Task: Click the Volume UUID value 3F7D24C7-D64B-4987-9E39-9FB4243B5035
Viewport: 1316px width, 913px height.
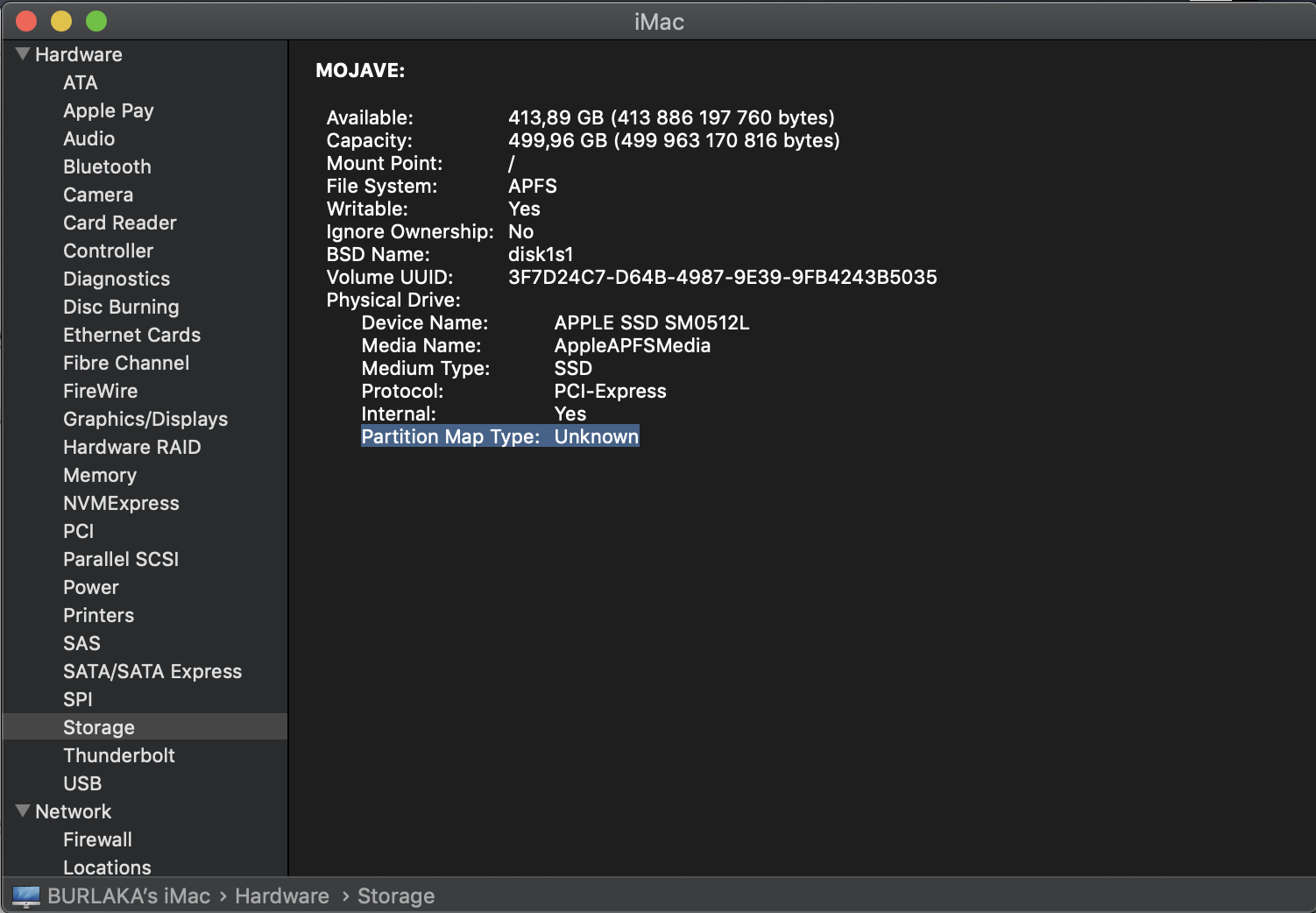Action: click(723, 277)
